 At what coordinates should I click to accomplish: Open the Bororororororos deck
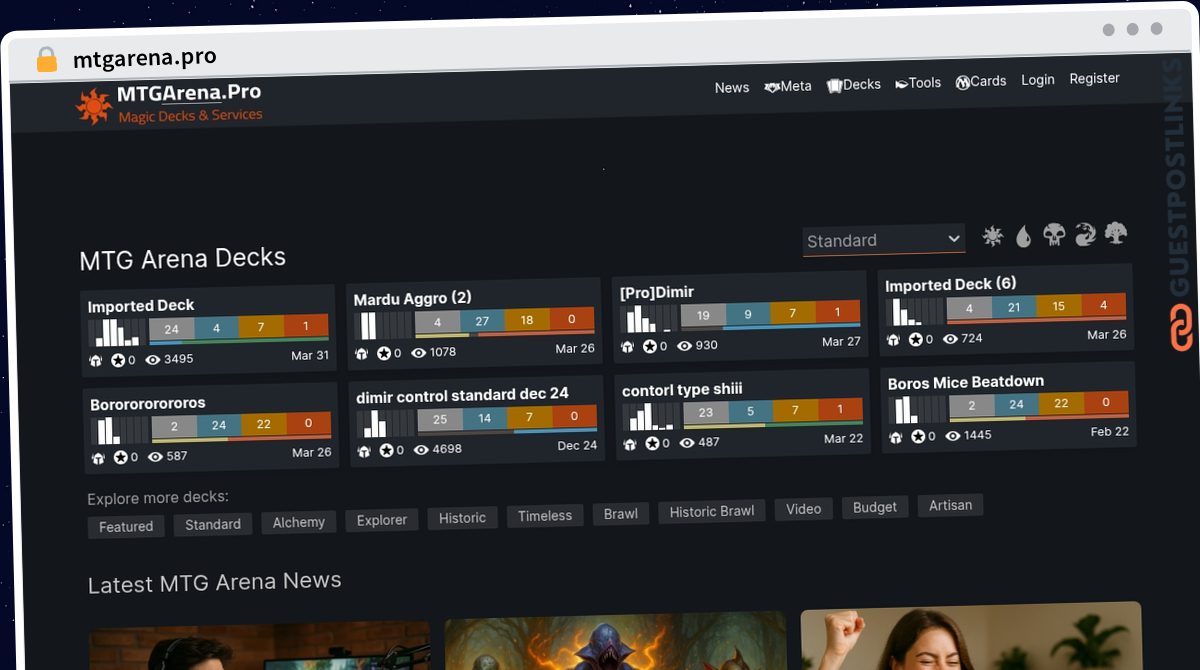(x=147, y=404)
